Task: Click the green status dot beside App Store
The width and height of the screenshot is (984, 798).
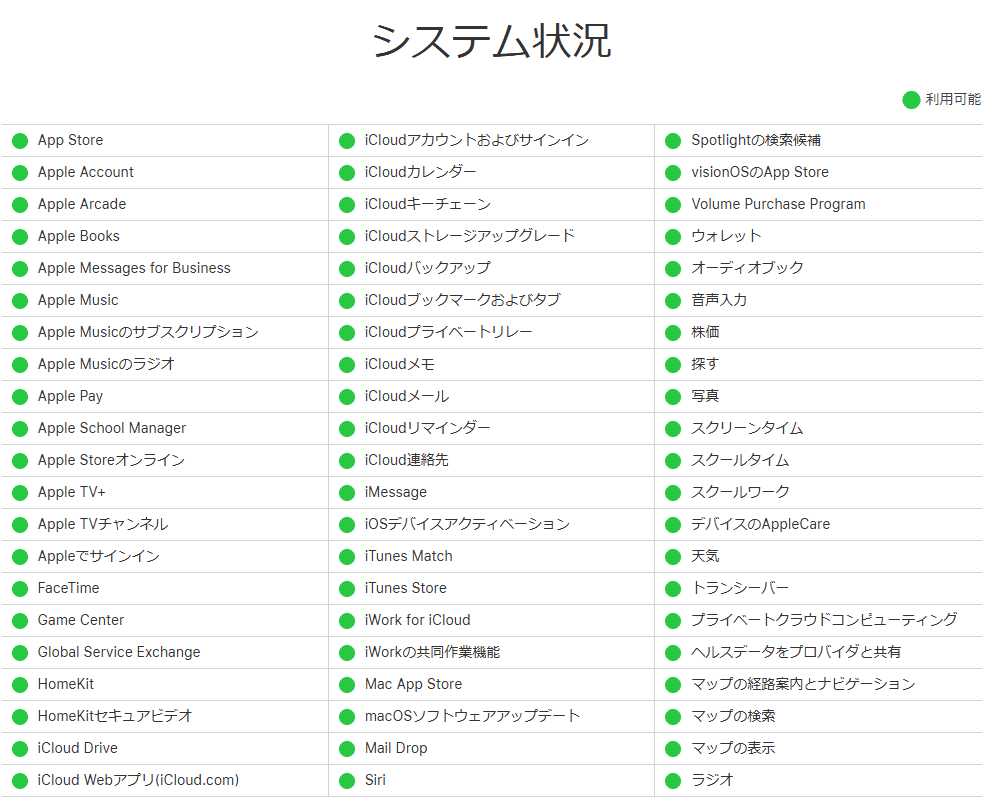Action: tap(20, 141)
